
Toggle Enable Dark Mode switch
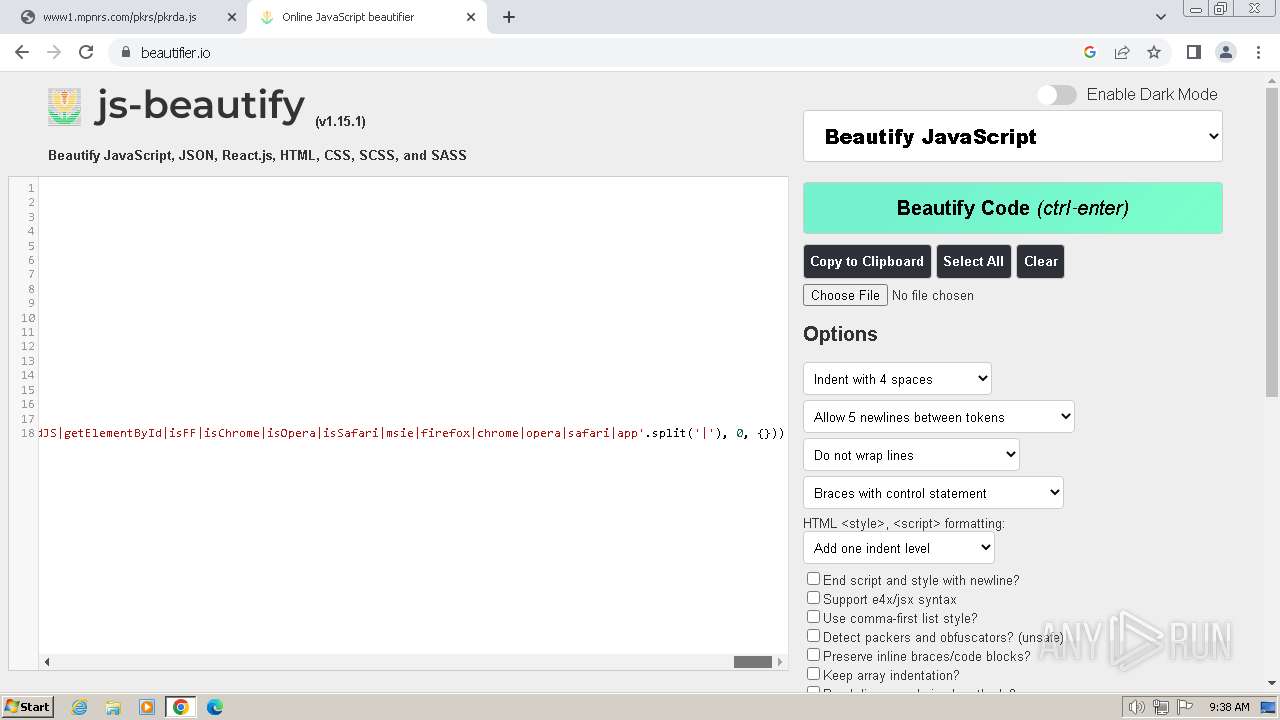click(x=1057, y=95)
